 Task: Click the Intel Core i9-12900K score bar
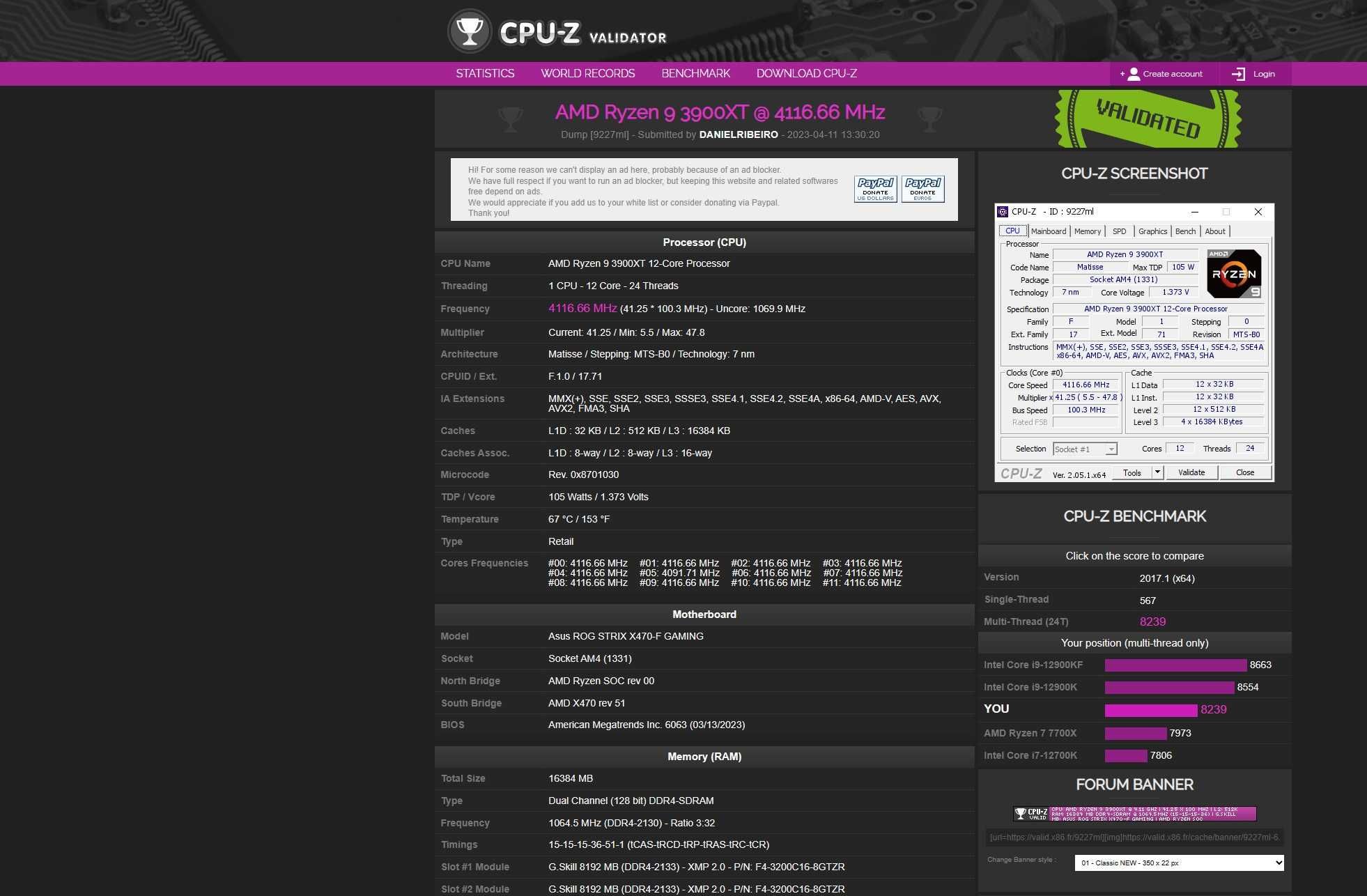[x=1169, y=688]
